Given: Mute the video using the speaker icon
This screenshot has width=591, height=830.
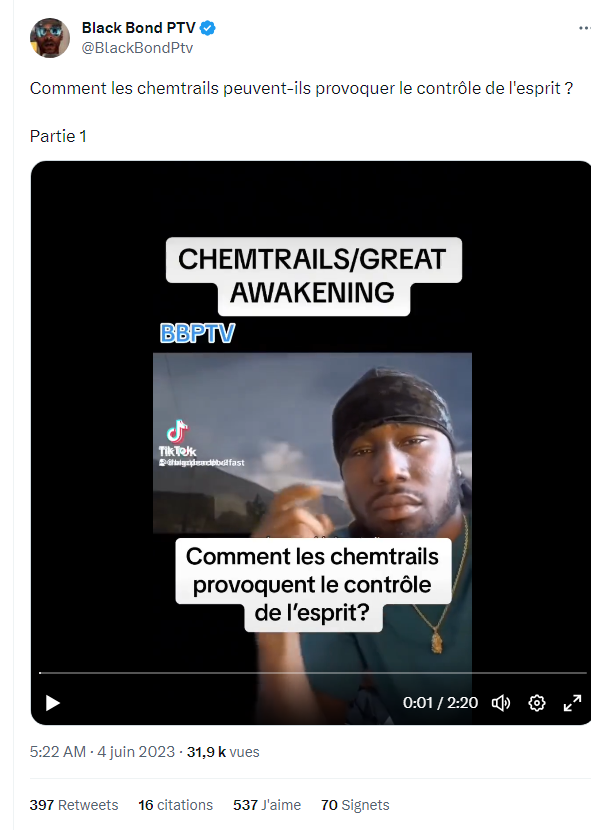Looking at the screenshot, I should click(x=500, y=703).
